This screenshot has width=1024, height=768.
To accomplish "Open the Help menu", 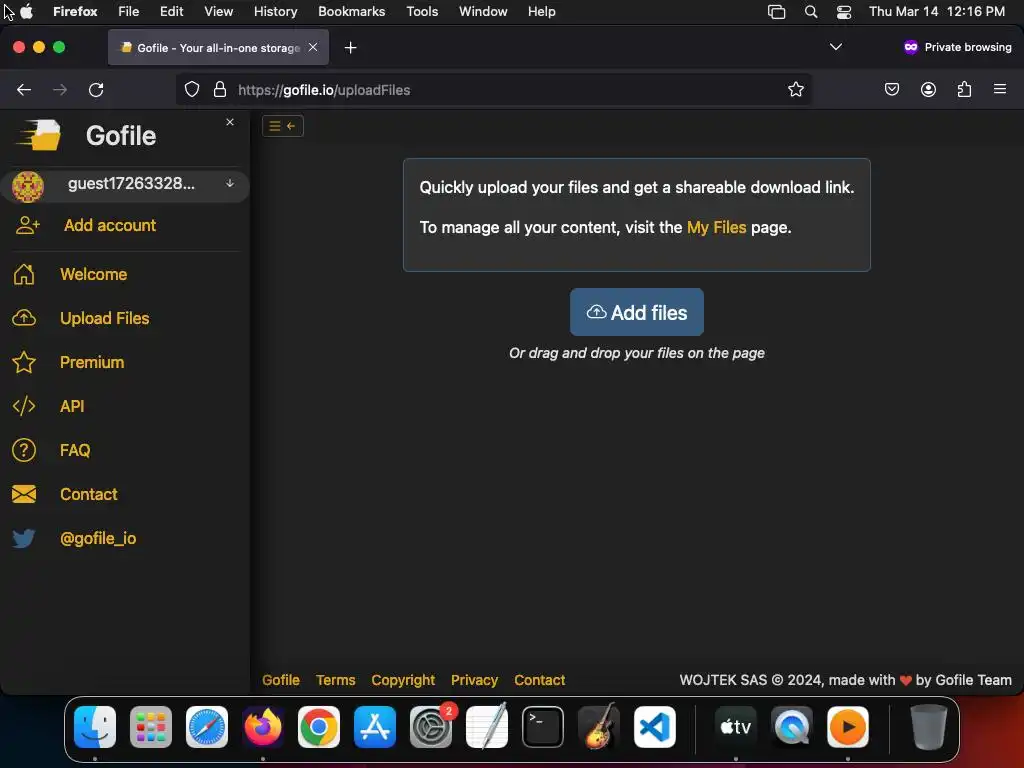I will [542, 12].
